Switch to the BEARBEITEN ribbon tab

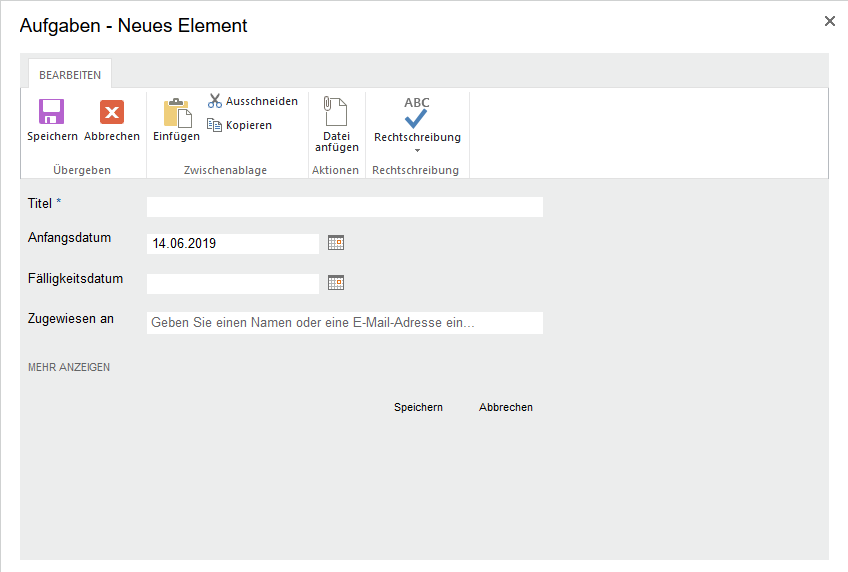[x=70, y=75]
